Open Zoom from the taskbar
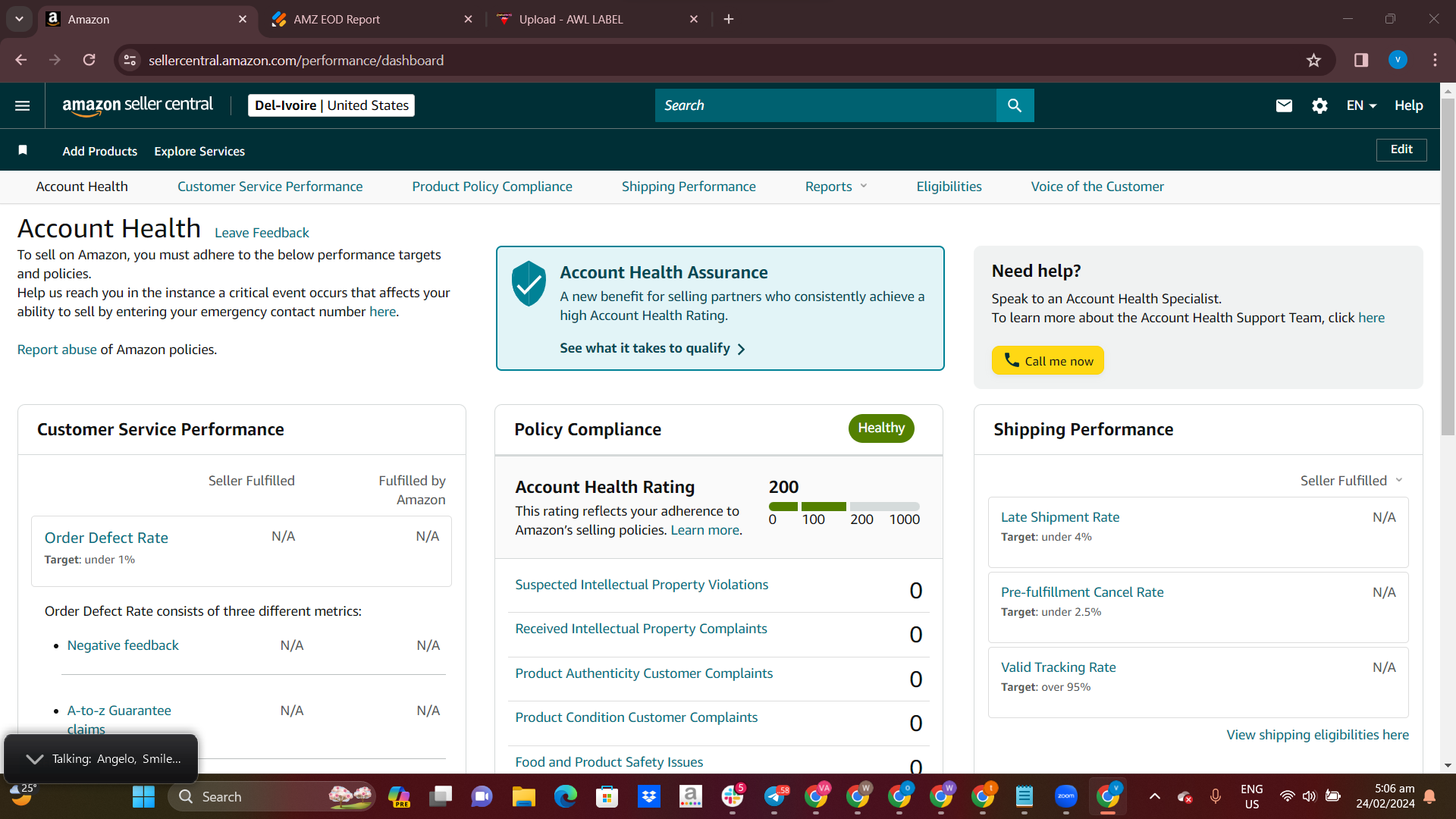Screen dimensions: 1456x819 [x=1066, y=796]
